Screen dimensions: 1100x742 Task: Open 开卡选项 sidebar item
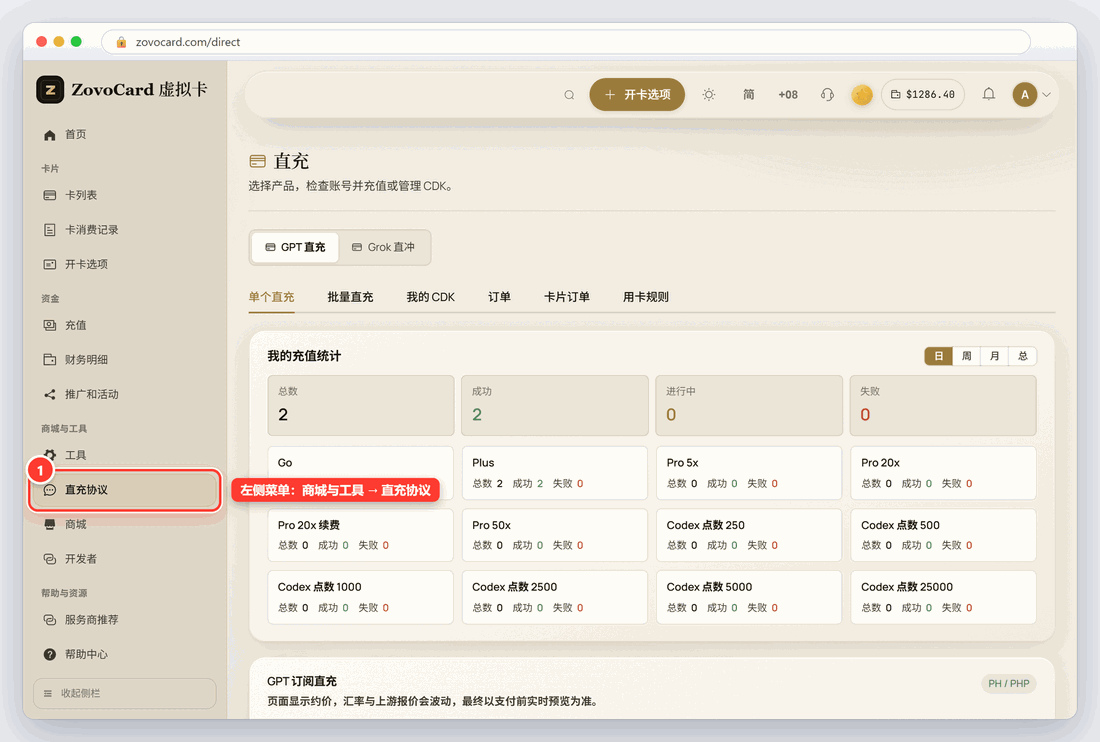point(123,264)
